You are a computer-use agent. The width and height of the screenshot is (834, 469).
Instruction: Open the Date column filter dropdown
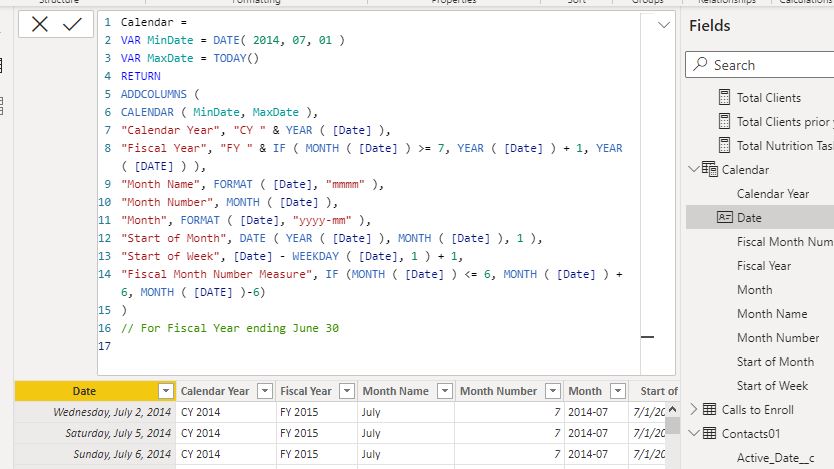[x=166, y=391]
